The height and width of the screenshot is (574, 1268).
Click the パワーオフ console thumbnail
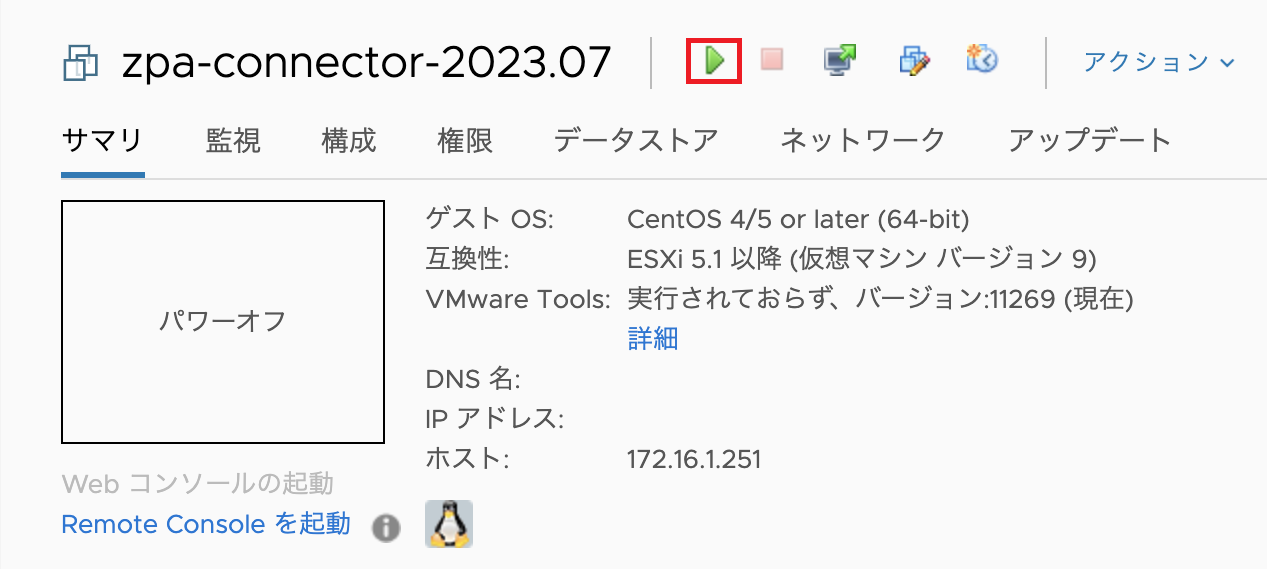[x=223, y=321]
